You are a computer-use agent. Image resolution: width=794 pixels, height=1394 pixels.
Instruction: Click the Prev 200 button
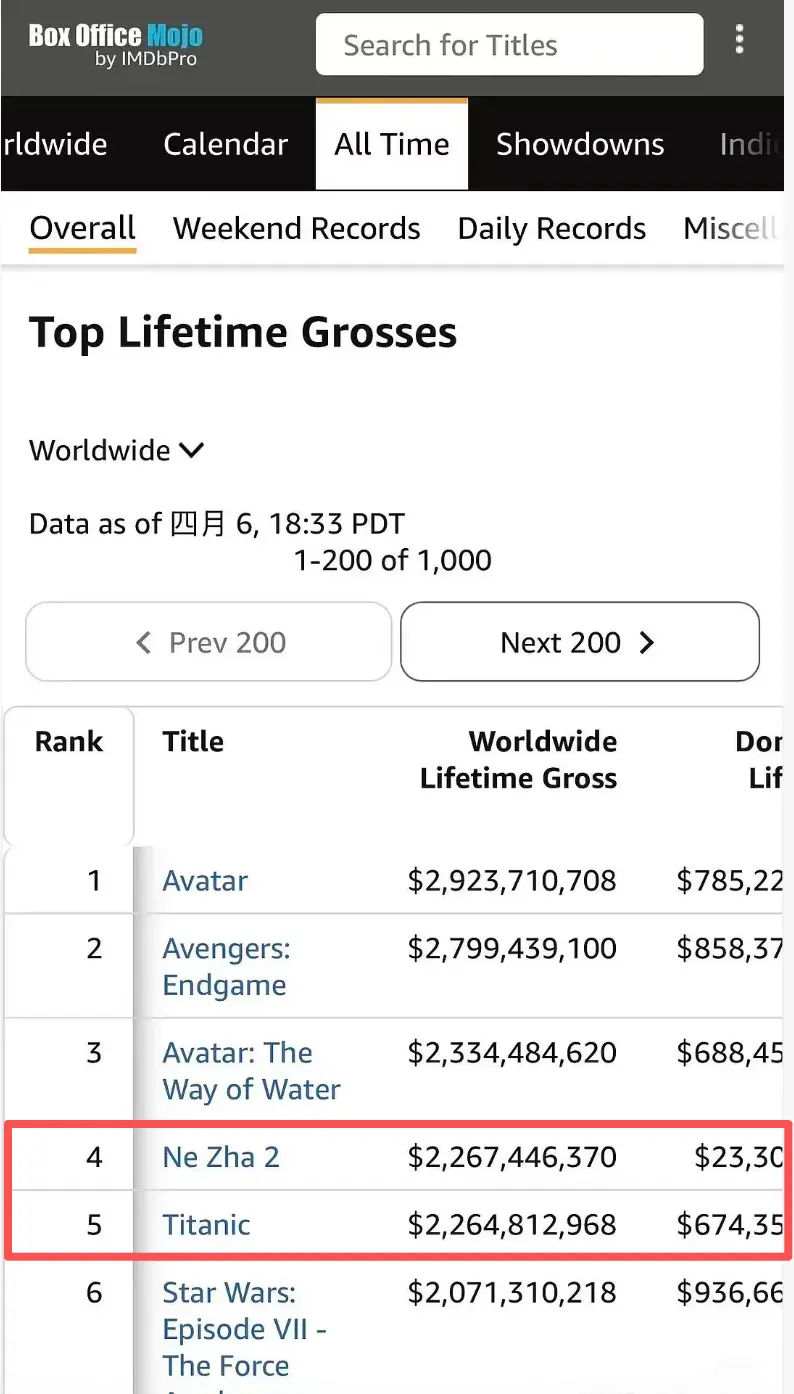click(x=209, y=642)
